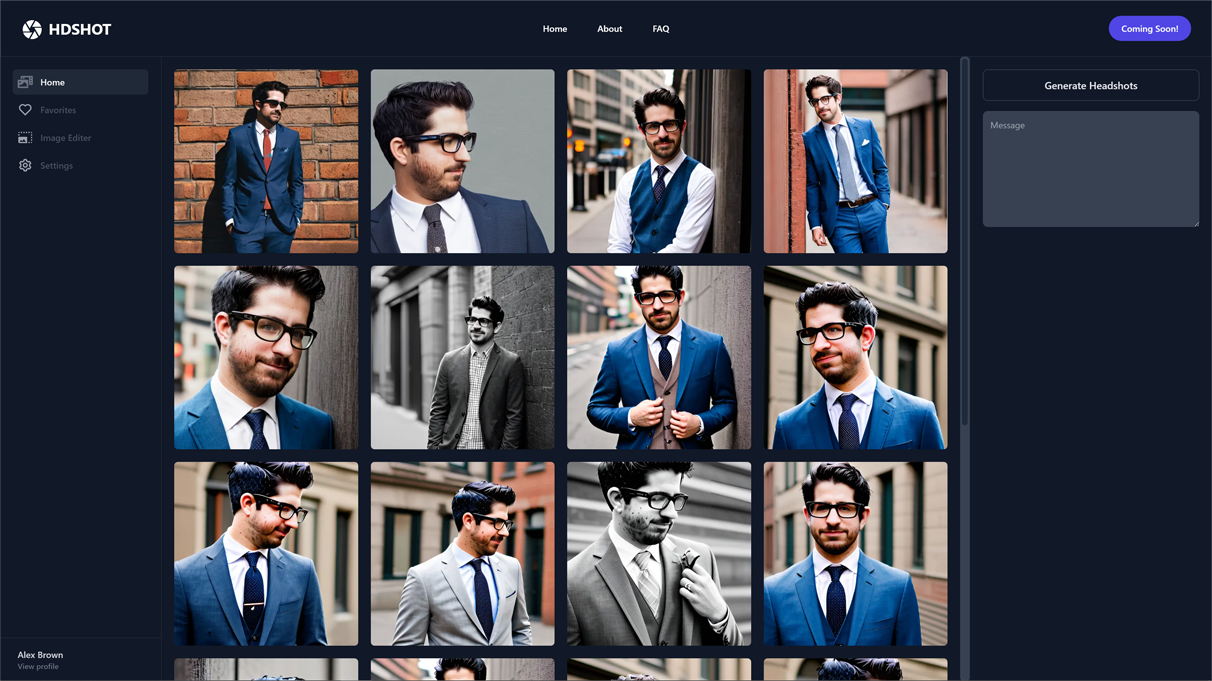This screenshot has height=681, width=1212.
Task: Open the light gray suit headshot
Action: [x=462, y=554]
